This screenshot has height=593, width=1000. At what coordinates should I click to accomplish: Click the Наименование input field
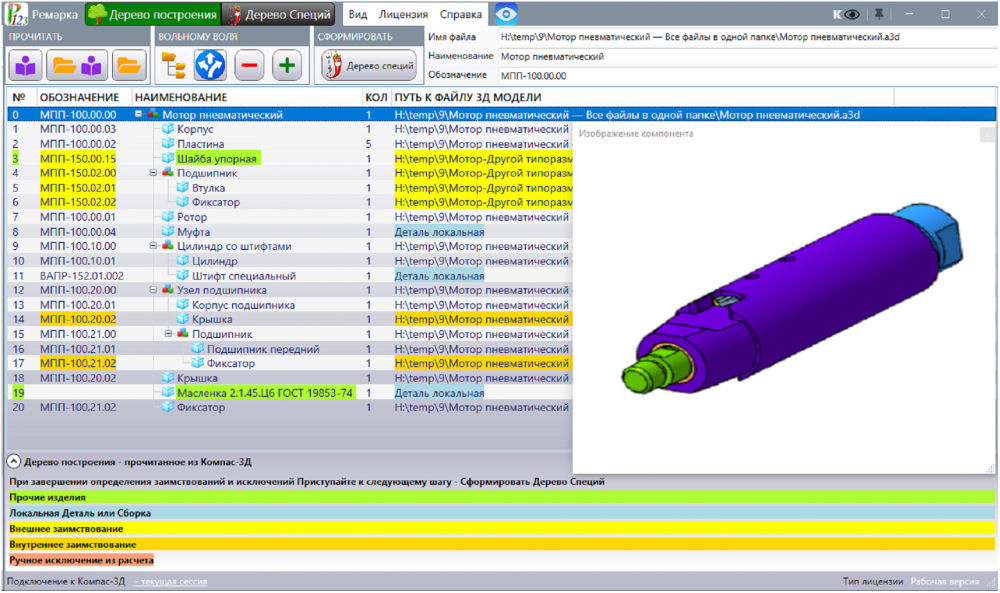[746, 57]
